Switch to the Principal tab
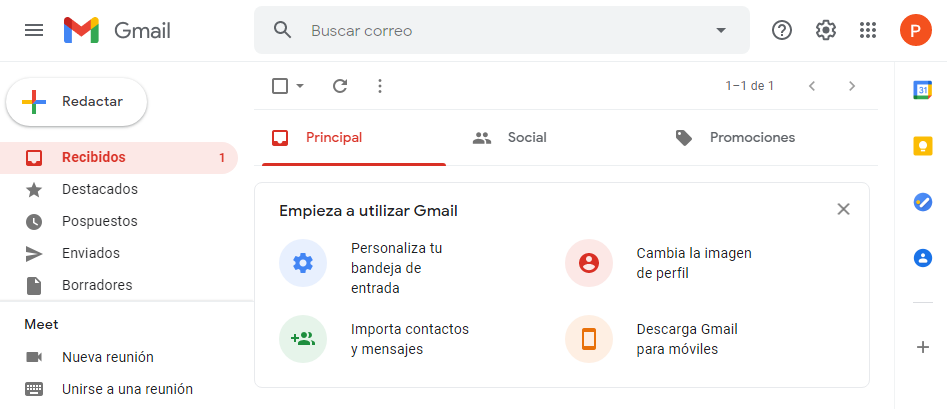Viewport: 947px width, 409px height. tap(354, 138)
